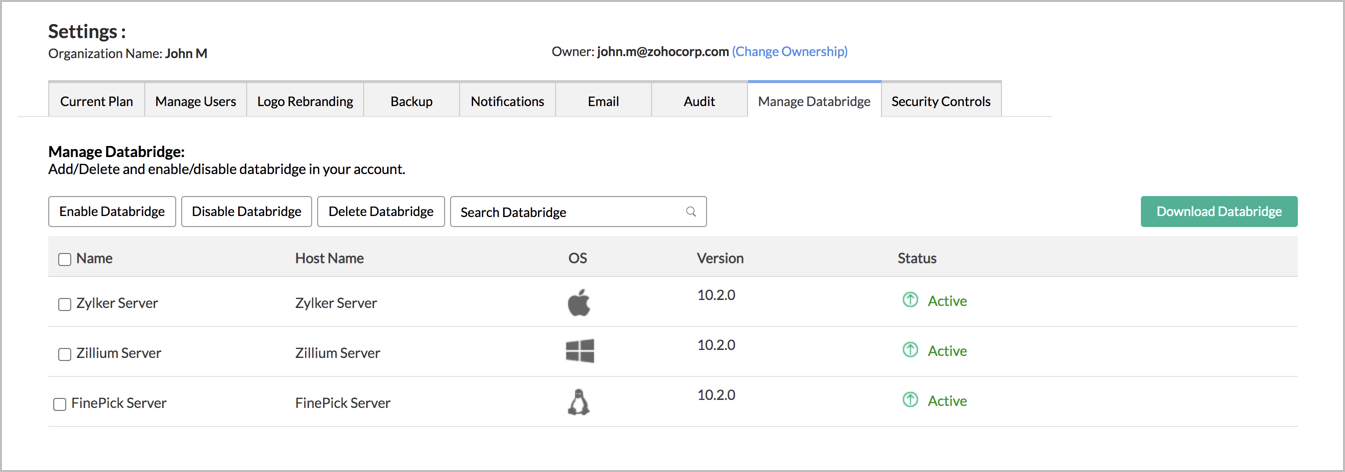Focus the Search Databridge input field
1345x472 pixels.
(565, 212)
